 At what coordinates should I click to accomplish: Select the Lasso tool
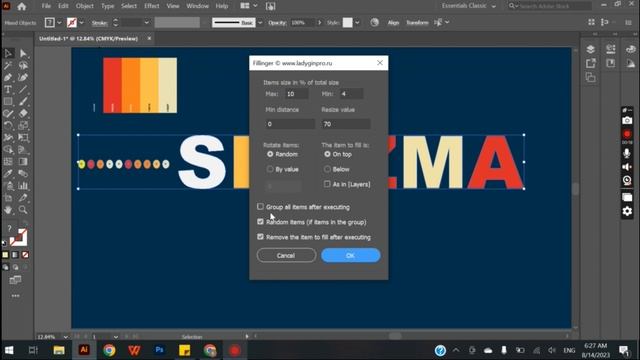(x=23, y=65)
